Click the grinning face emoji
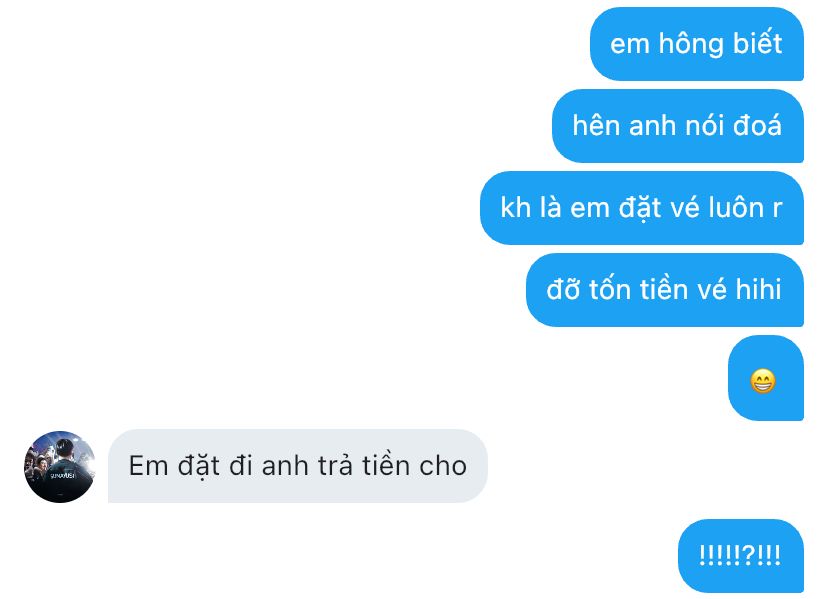 pyautogui.click(x=763, y=381)
